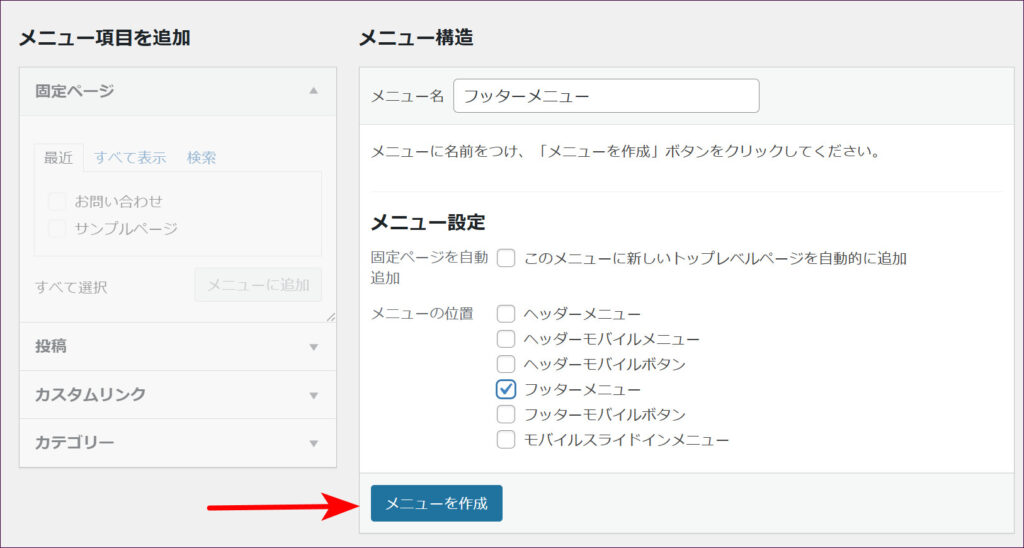Click the メニュー名 text field
Viewport: 1024px width, 548px height.
(606, 96)
